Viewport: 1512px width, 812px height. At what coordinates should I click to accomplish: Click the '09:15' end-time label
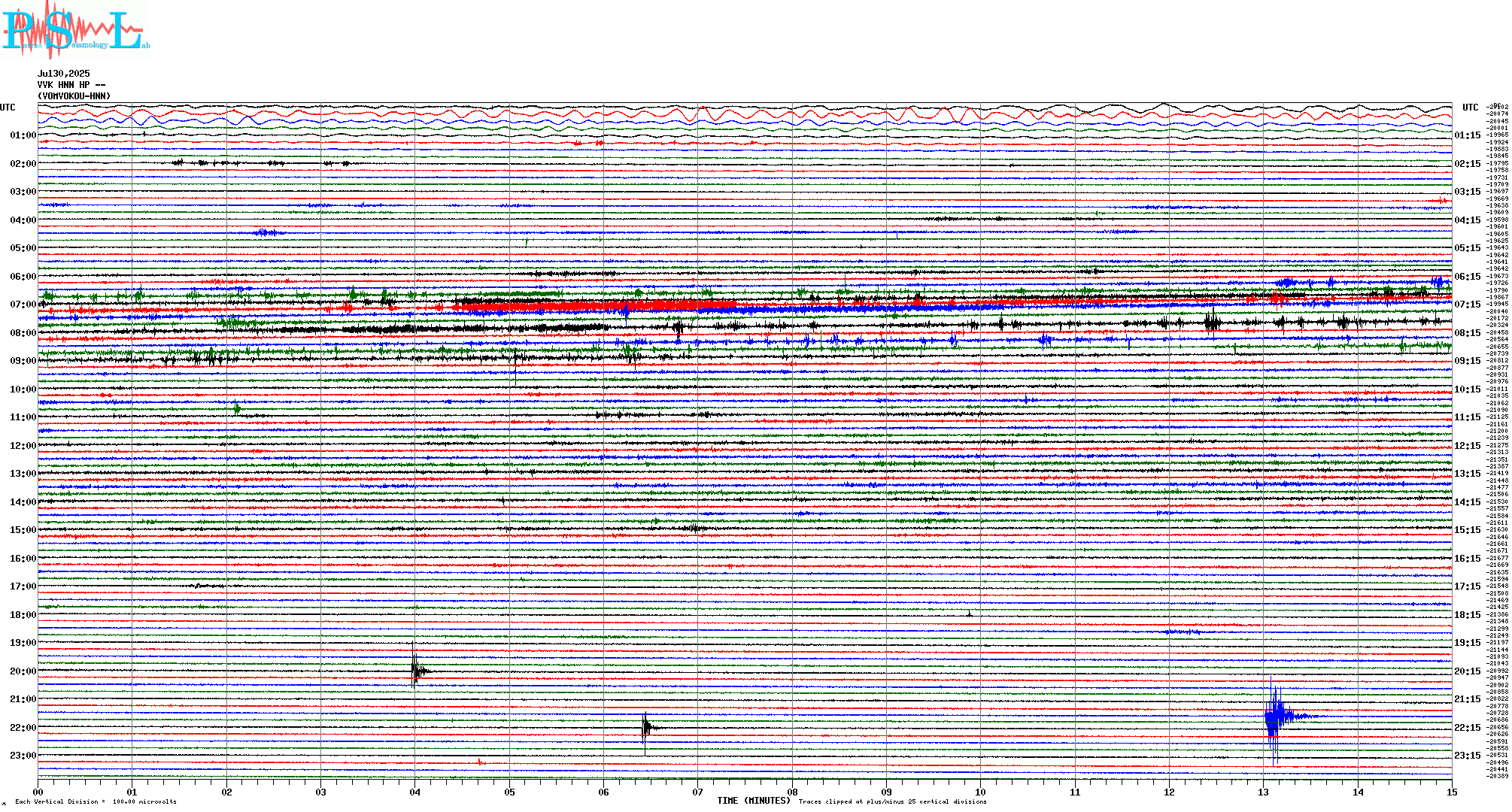coord(1468,361)
